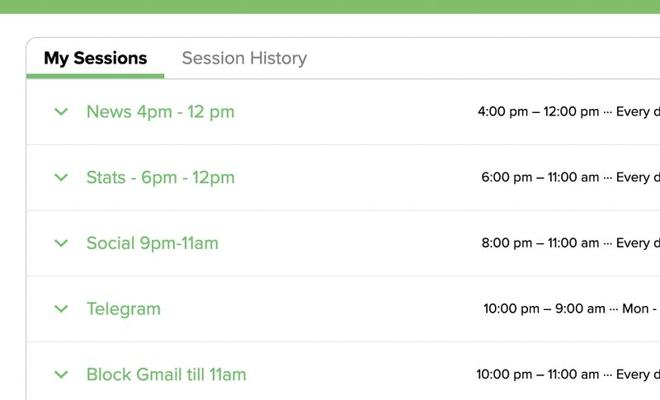Click the Stats session's recurrence text
Screen dimensions: 660x400
tap(638, 178)
